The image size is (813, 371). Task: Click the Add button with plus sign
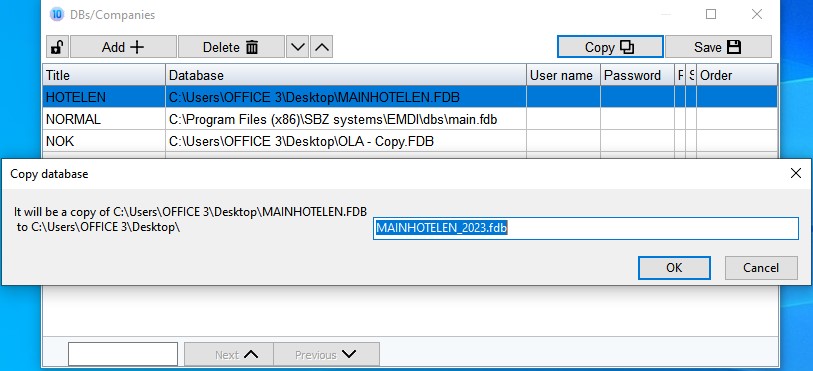tap(123, 47)
